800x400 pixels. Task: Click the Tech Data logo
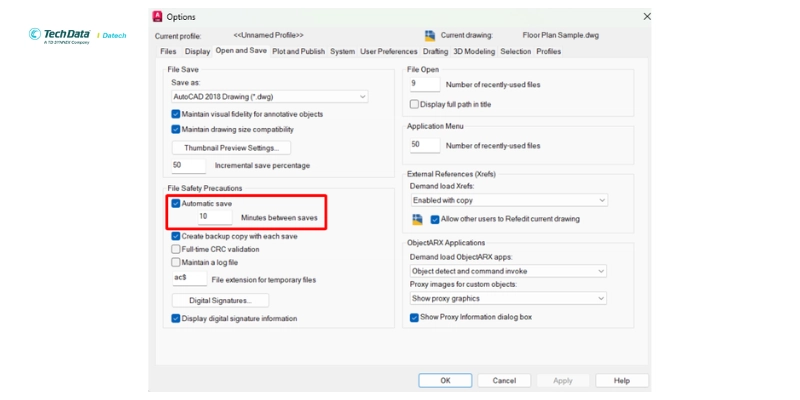(60, 36)
